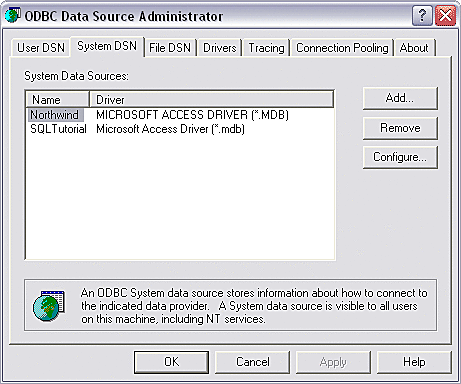Click the globe data source icon in info box
Viewport: 461px width, 384px height.
point(49,306)
